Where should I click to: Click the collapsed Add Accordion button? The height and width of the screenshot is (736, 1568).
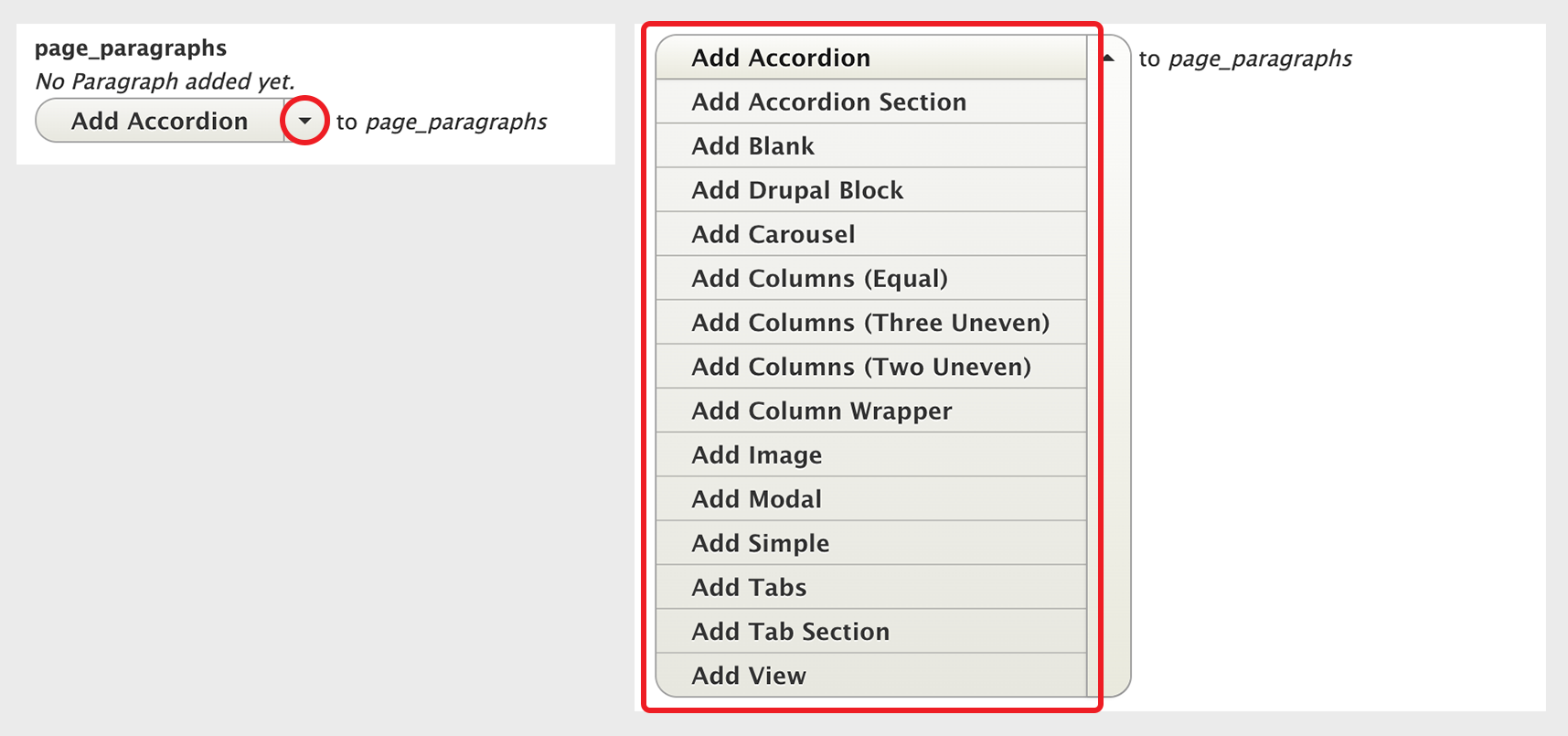[160, 121]
